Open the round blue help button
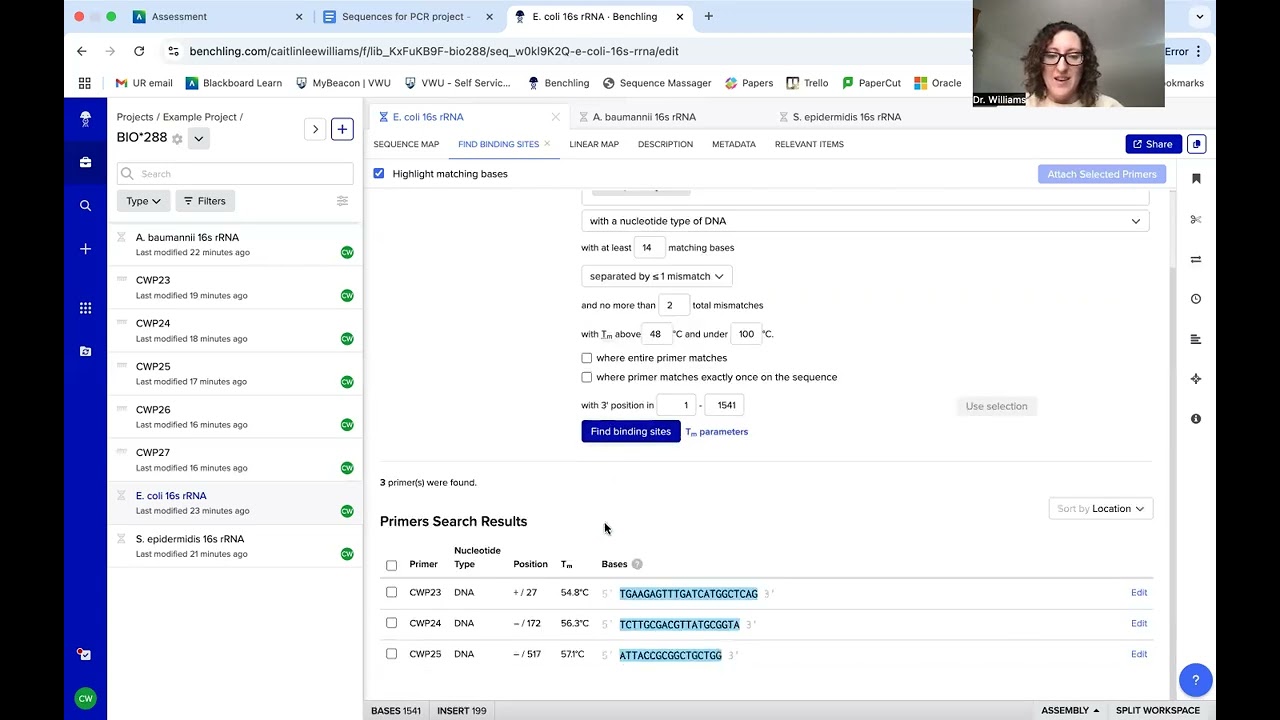 click(1195, 680)
